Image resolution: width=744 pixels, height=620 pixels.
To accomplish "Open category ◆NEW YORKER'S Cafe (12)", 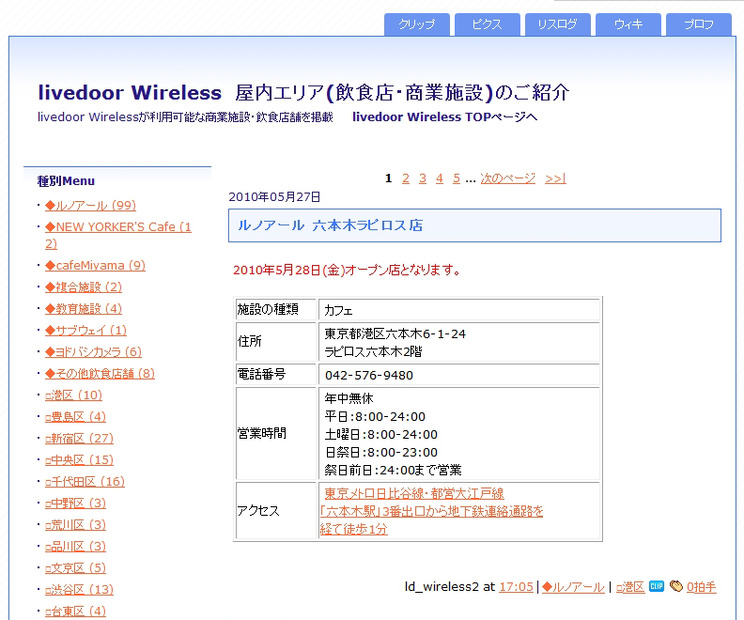I will pos(118,235).
